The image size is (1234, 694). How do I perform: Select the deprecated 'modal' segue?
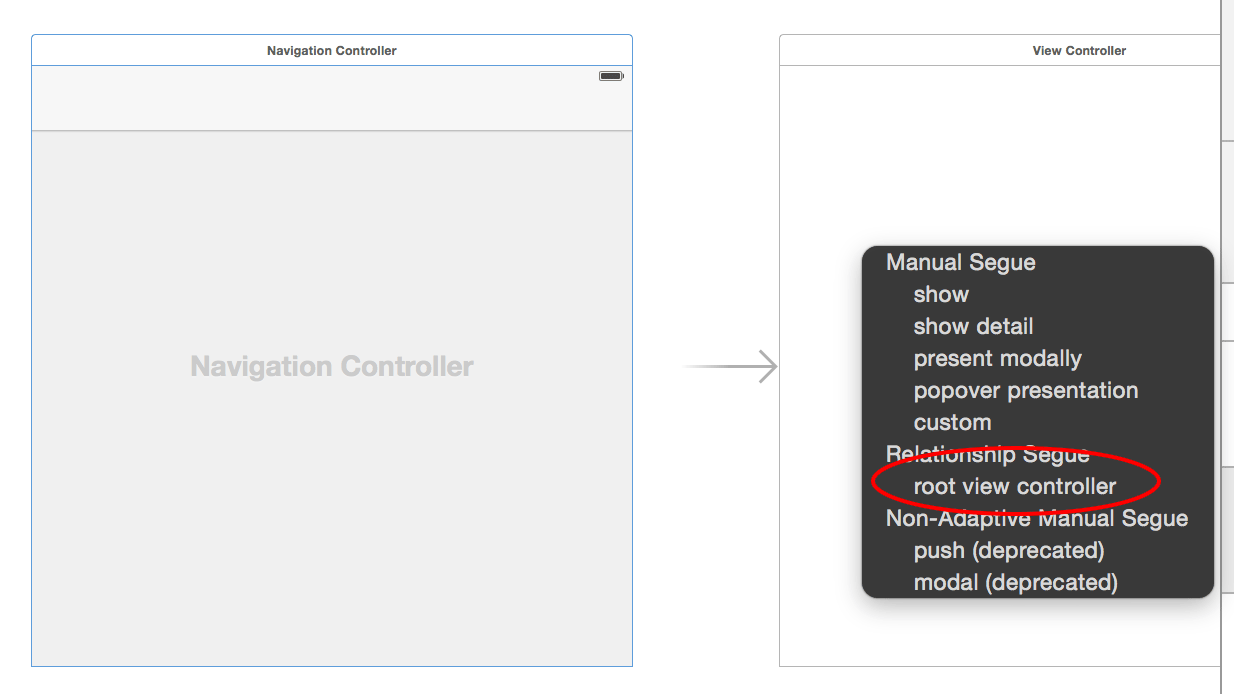click(x=1012, y=582)
